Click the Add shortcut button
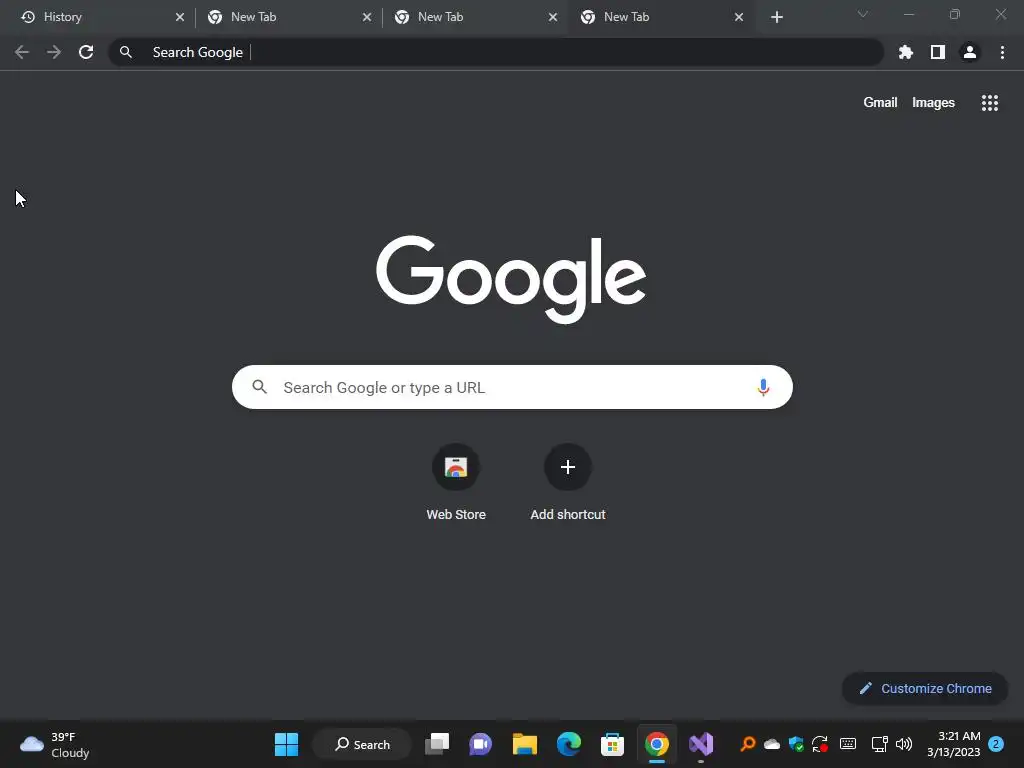 [x=568, y=483]
